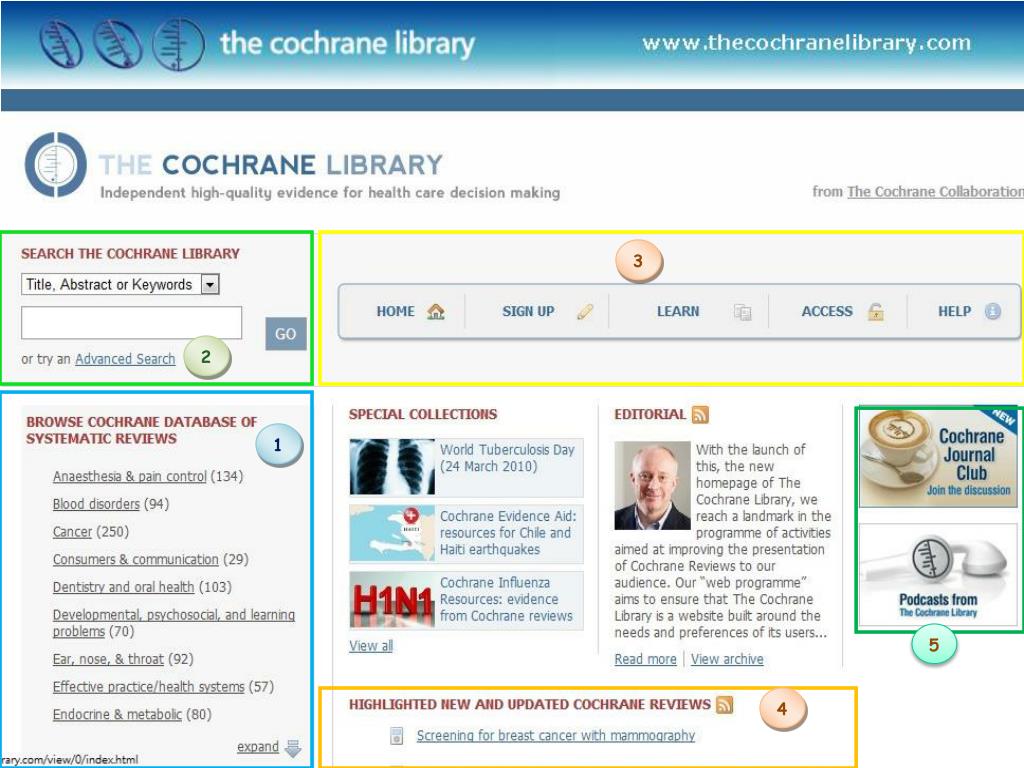Open Podcasts from The Cochrane Library banner
1024x768 pixels.
coord(938,575)
